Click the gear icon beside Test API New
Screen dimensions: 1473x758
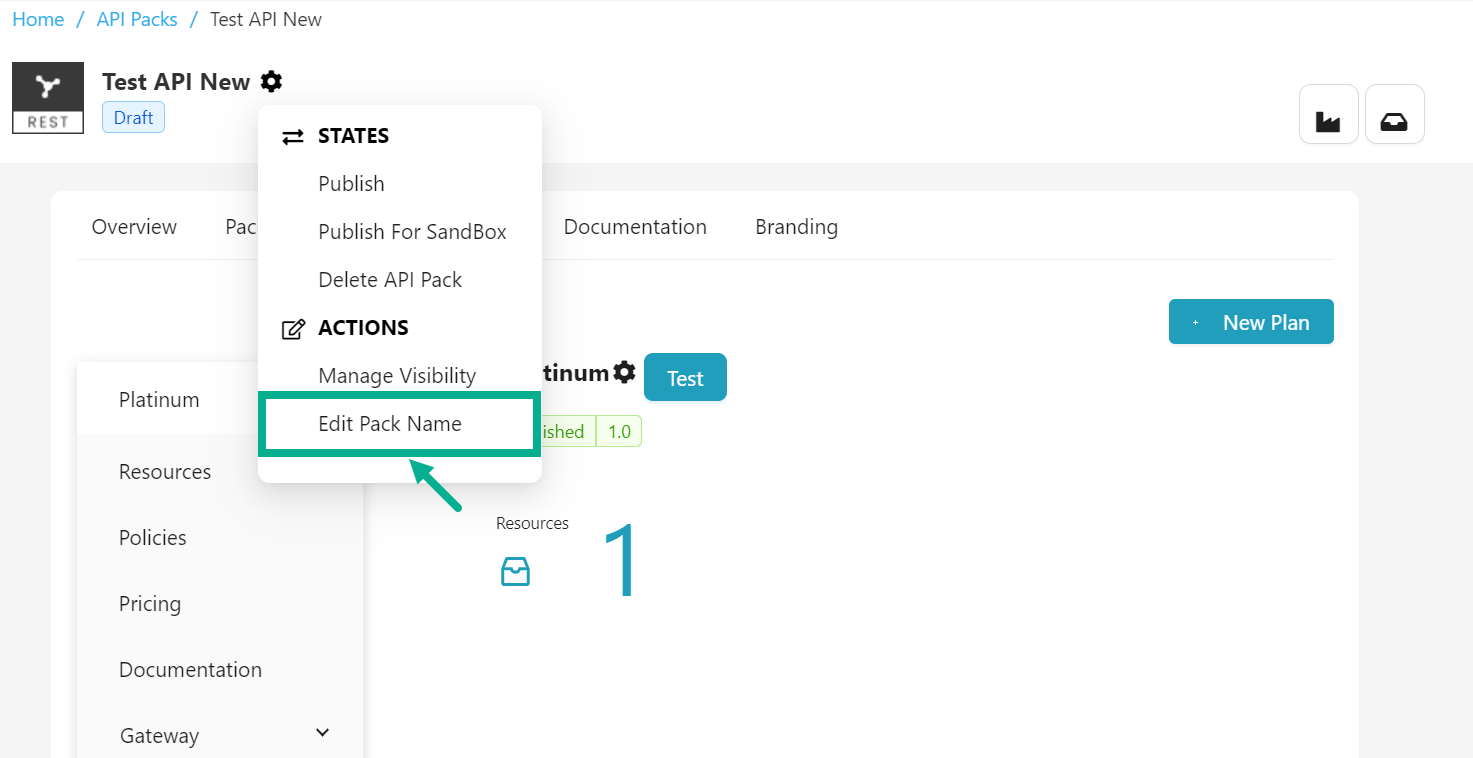click(271, 82)
